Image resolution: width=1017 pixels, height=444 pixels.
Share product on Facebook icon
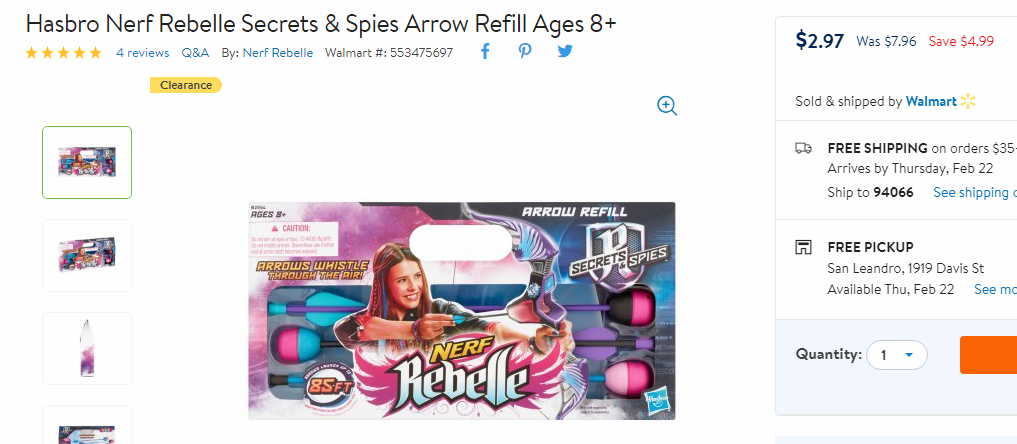pyautogui.click(x=485, y=52)
